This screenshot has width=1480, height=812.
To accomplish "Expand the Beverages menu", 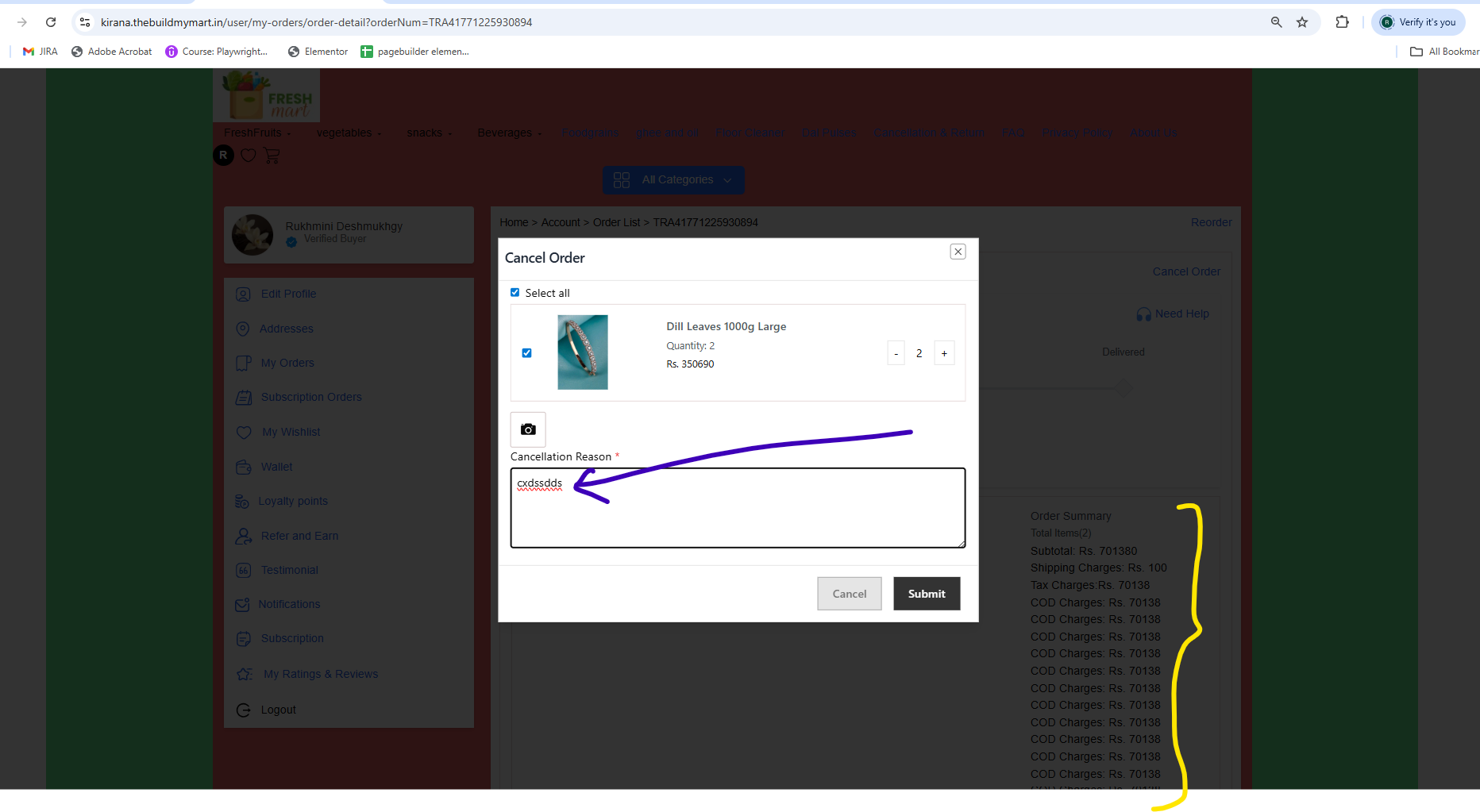I will click(510, 133).
